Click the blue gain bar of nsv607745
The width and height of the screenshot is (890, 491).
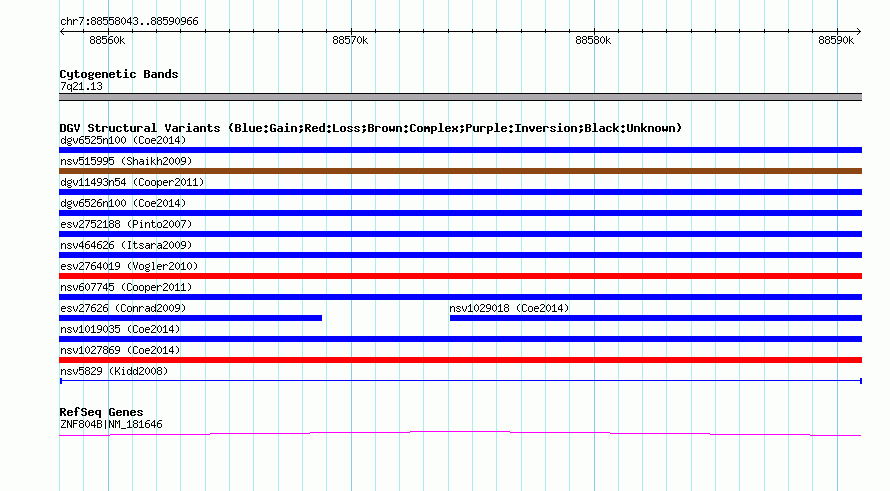click(x=460, y=297)
